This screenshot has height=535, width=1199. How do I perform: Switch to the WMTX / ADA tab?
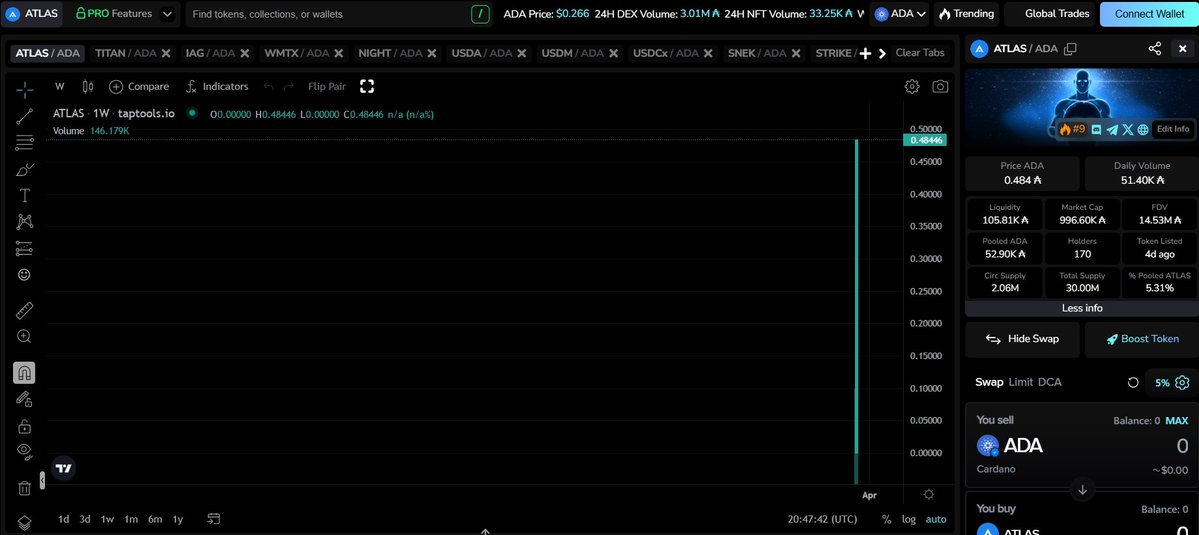click(297, 53)
